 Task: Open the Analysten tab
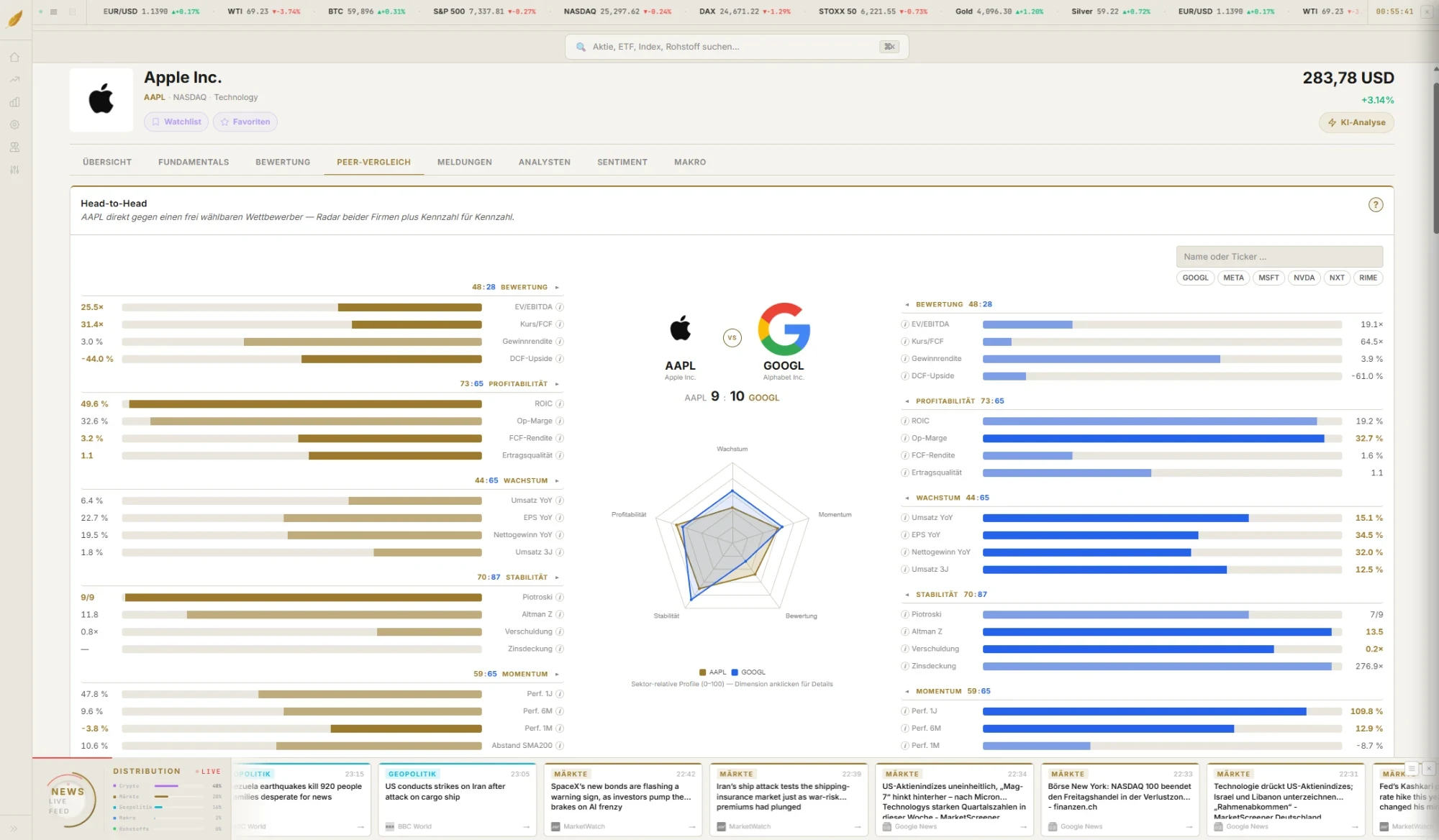tap(545, 163)
